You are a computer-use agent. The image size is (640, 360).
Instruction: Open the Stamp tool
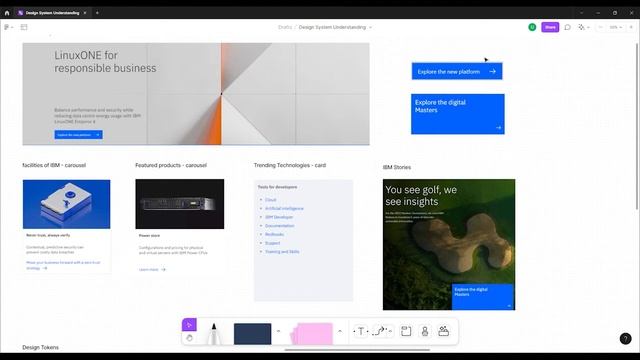click(x=425, y=331)
